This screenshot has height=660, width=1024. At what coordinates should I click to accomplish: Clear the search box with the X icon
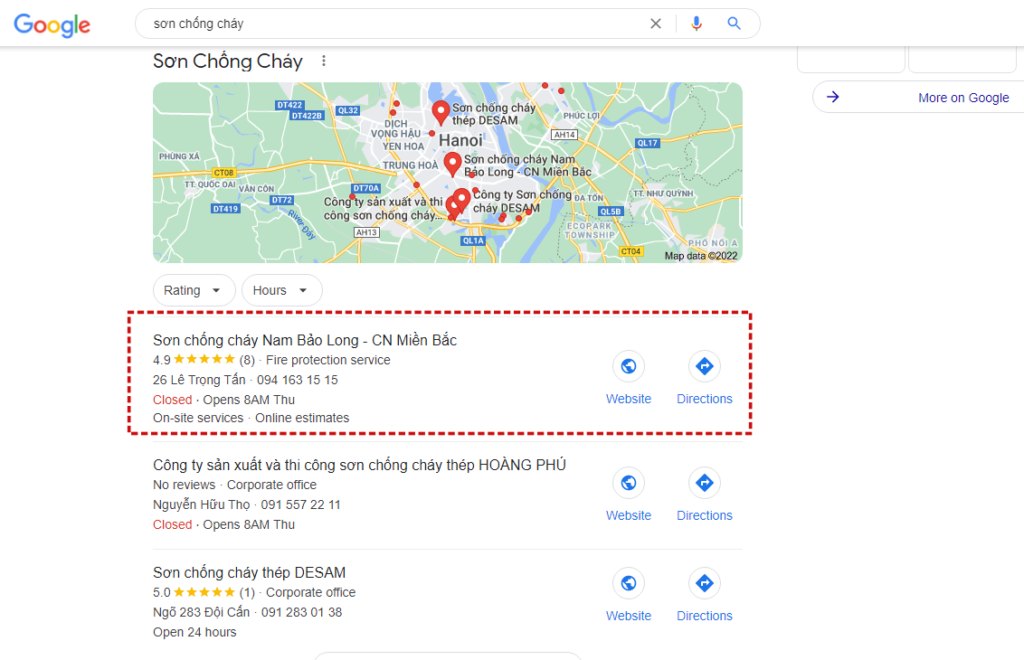coord(655,24)
